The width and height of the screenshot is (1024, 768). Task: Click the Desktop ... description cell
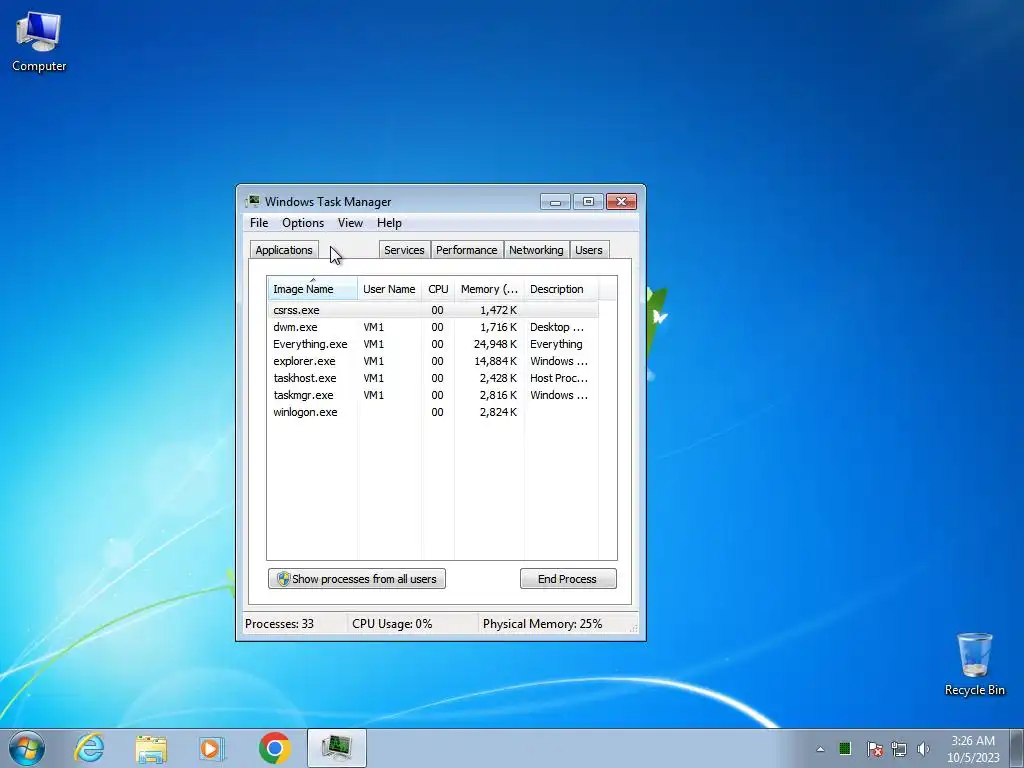tap(557, 327)
